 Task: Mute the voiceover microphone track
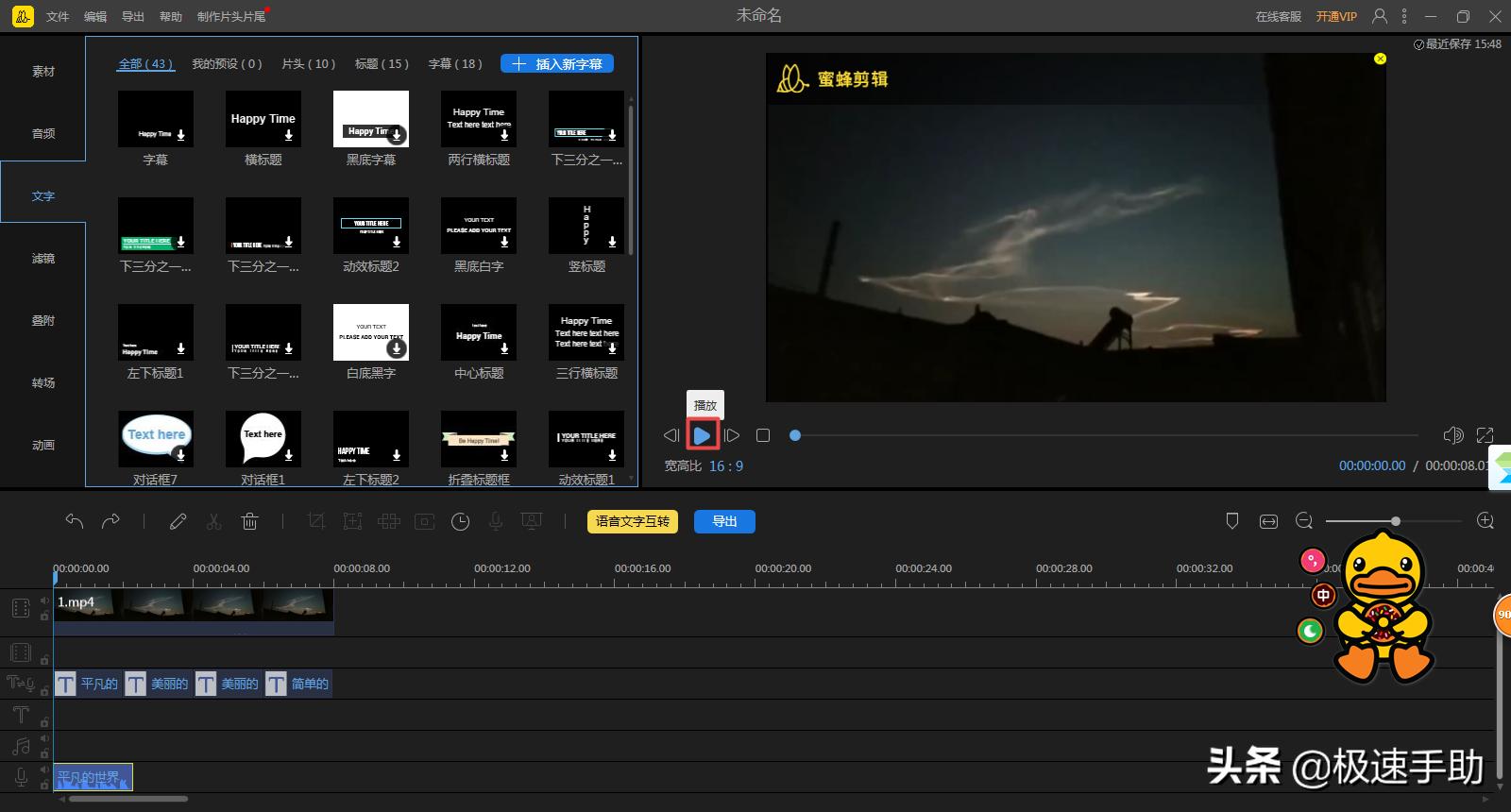click(44, 771)
